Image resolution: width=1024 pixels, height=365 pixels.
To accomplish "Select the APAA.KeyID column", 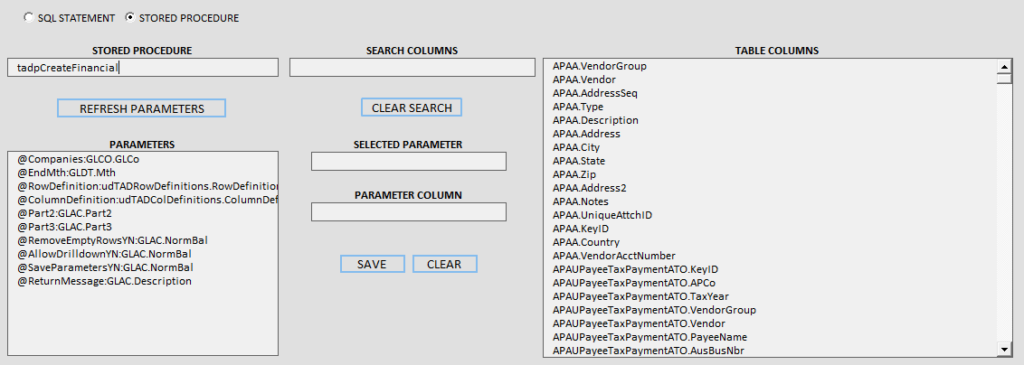I will pyautogui.click(x=771, y=229).
